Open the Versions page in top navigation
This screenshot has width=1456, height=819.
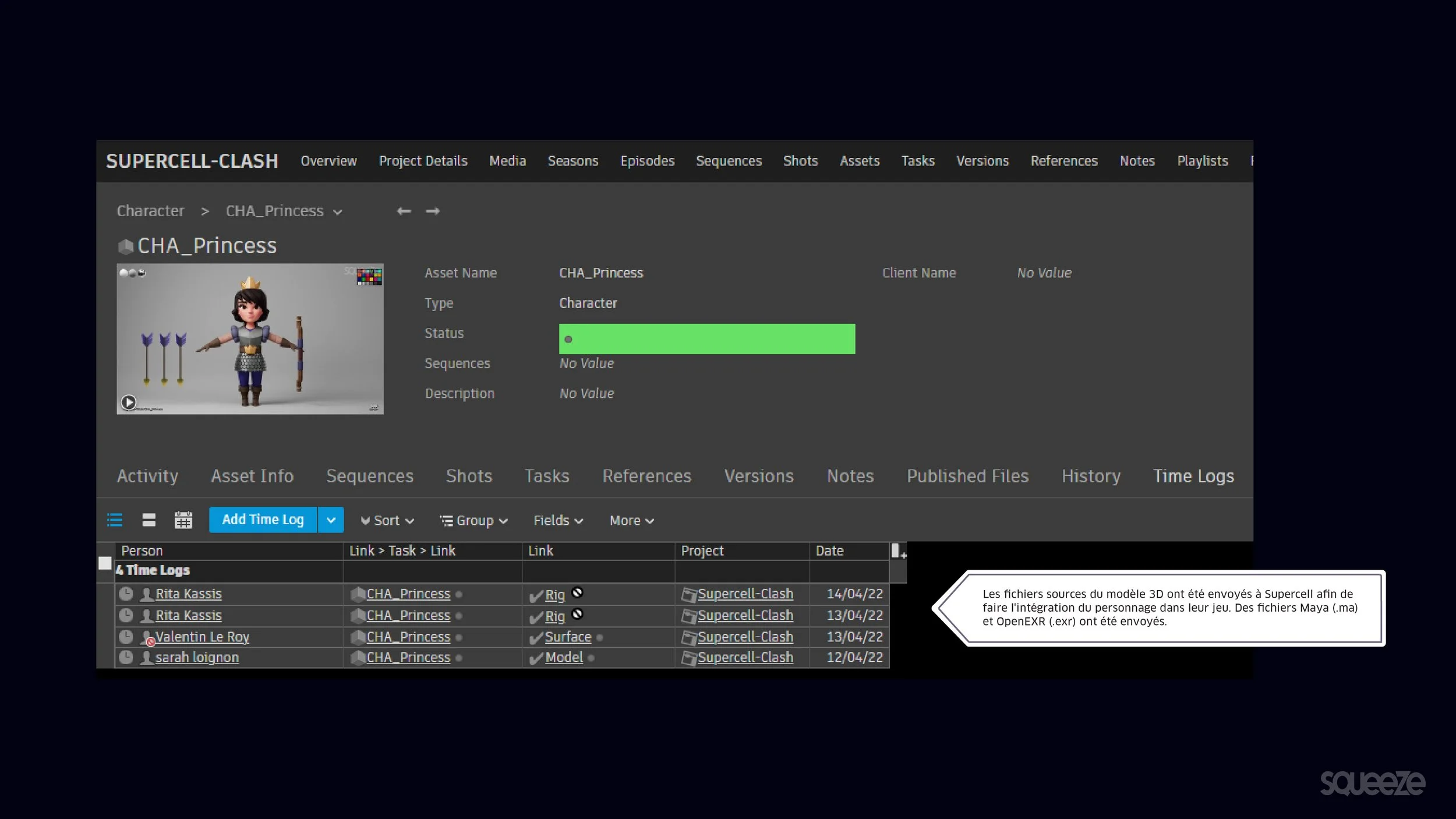(x=983, y=161)
